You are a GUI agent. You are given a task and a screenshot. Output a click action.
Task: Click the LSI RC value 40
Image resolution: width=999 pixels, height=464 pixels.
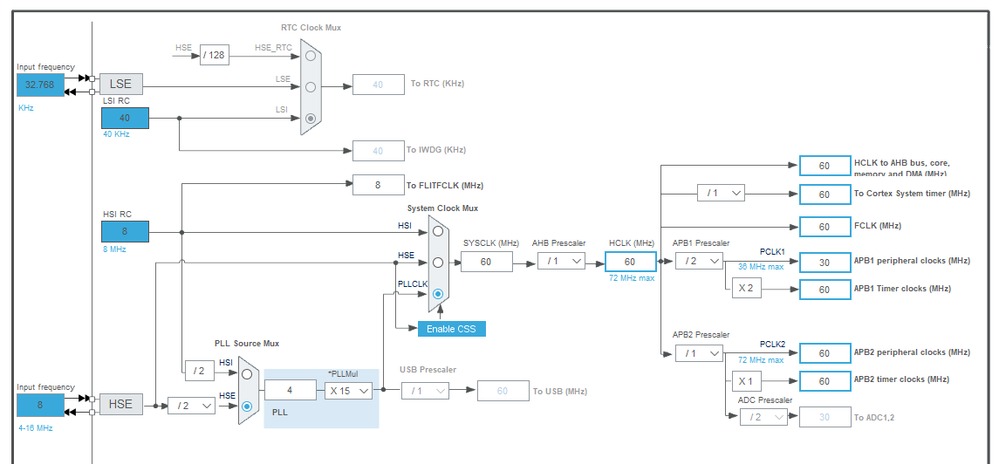[x=125, y=118]
